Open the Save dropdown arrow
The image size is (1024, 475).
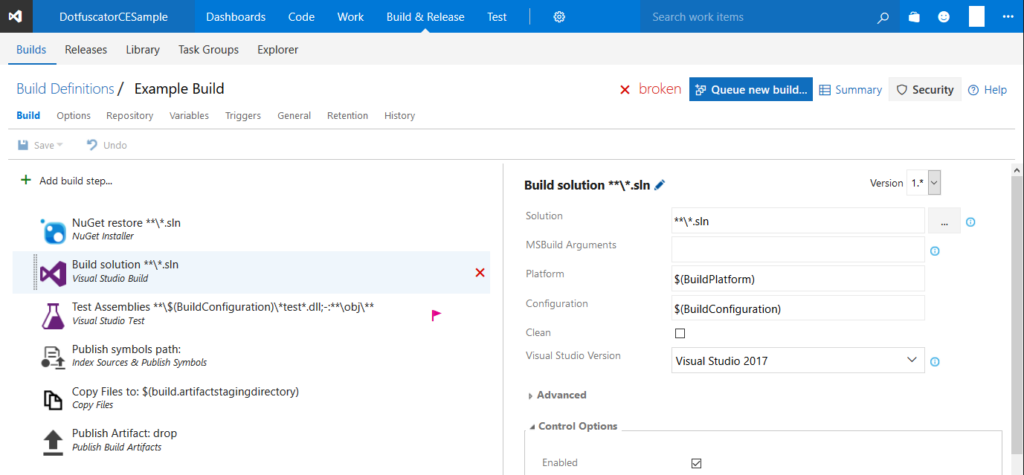coord(60,145)
